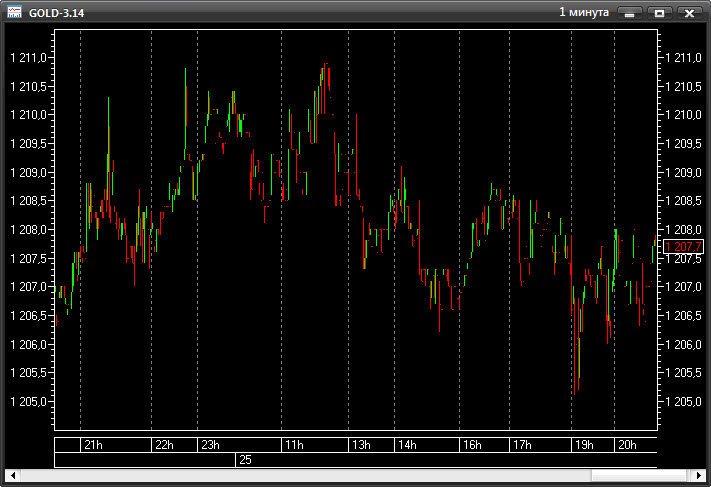Maximize the GOLD-3.14 chart window

(x=659, y=13)
